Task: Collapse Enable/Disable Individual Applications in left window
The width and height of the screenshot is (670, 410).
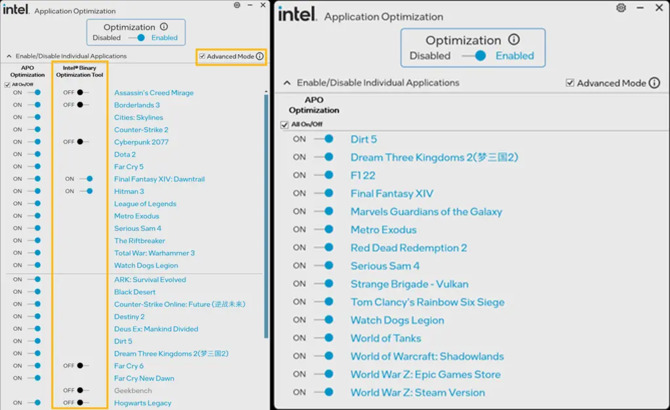Action: tap(9, 56)
